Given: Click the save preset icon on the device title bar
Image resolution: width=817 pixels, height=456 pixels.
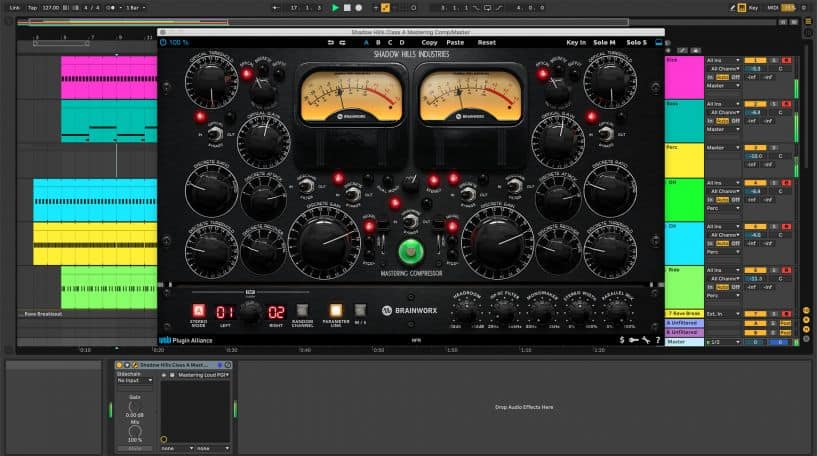Looking at the screenshot, I should (x=228, y=365).
